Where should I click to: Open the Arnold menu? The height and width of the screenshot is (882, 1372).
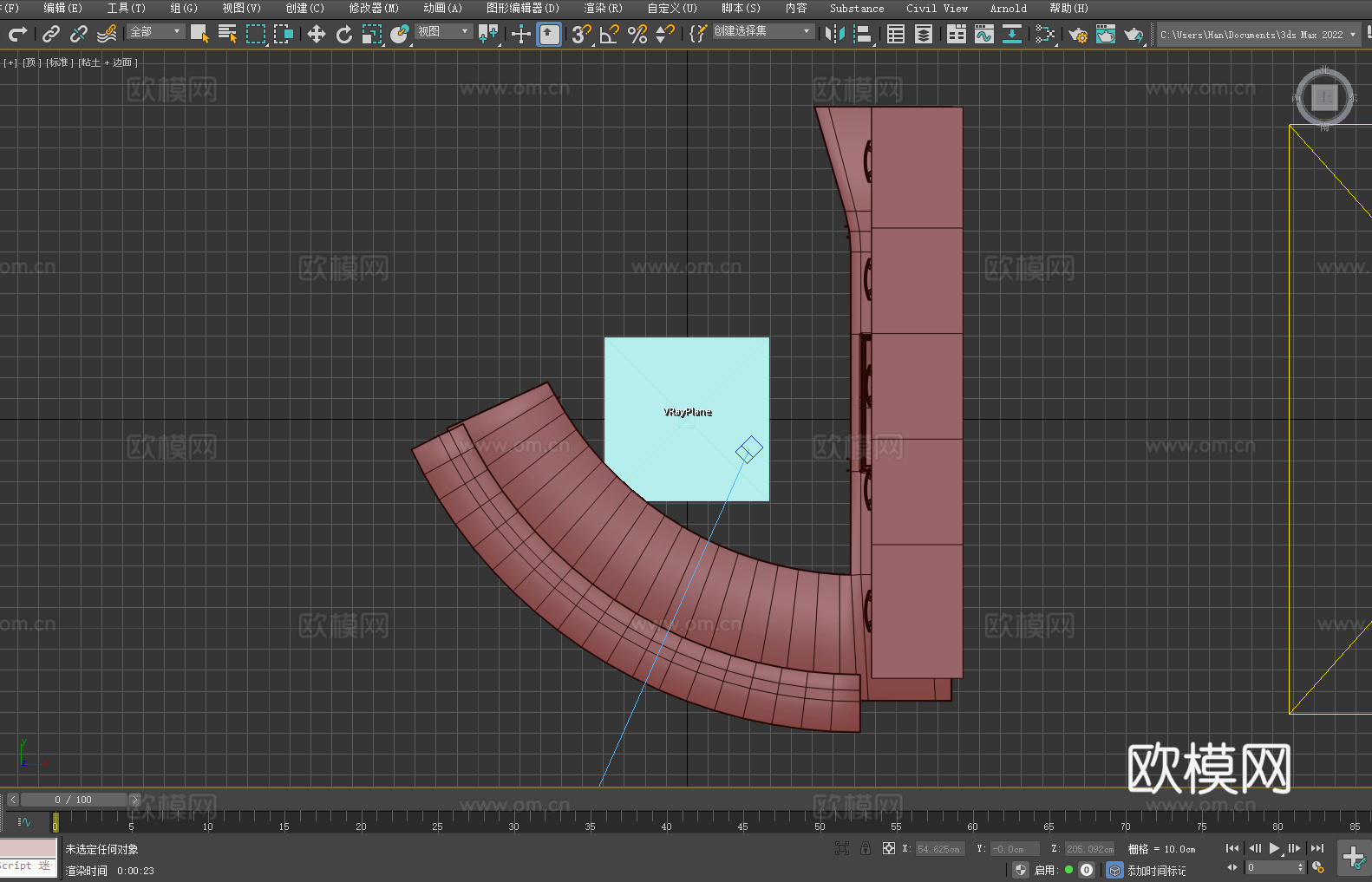point(1008,8)
